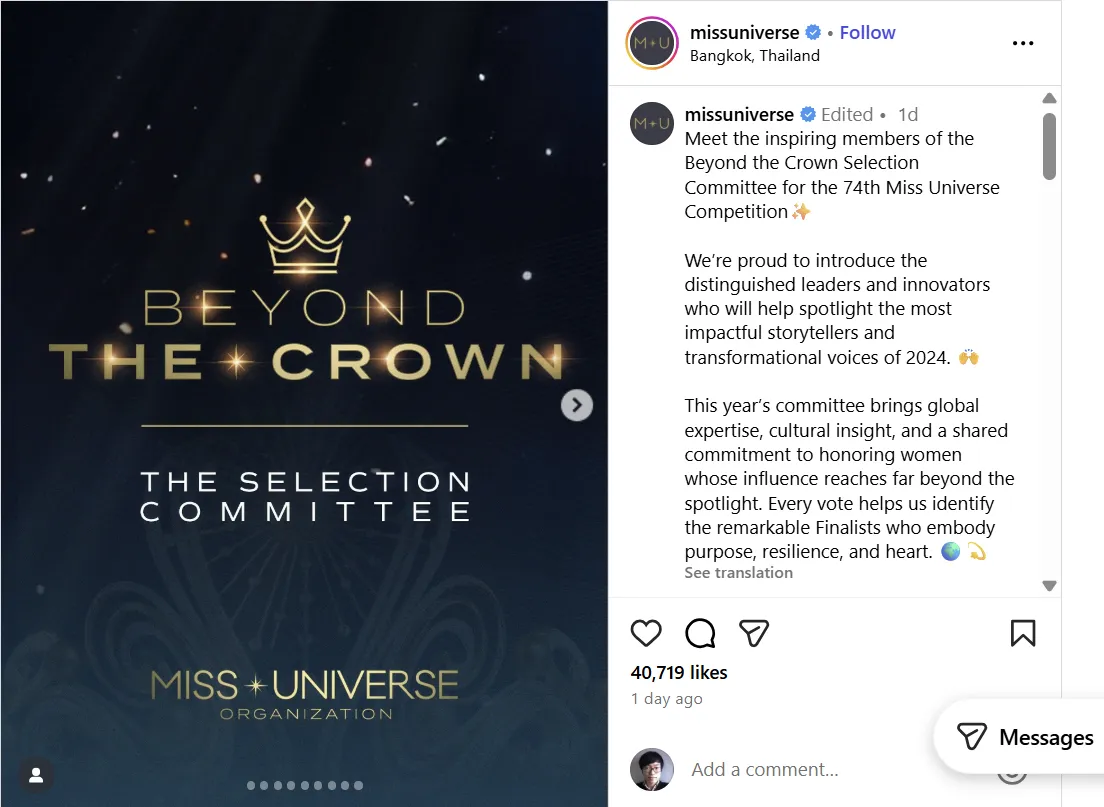
Task: Click the tagged people icon on image
Action: (36, 775)
